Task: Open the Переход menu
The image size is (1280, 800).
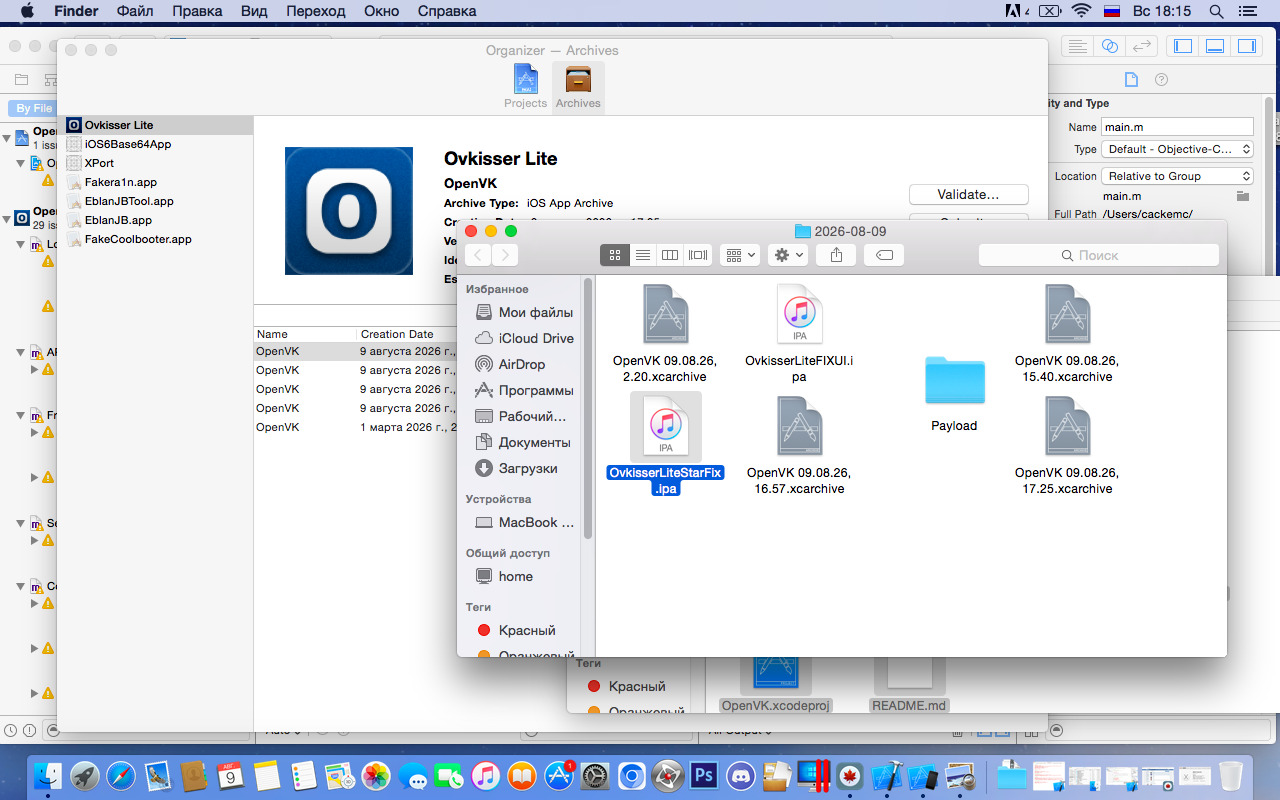Action: point(315,11)
